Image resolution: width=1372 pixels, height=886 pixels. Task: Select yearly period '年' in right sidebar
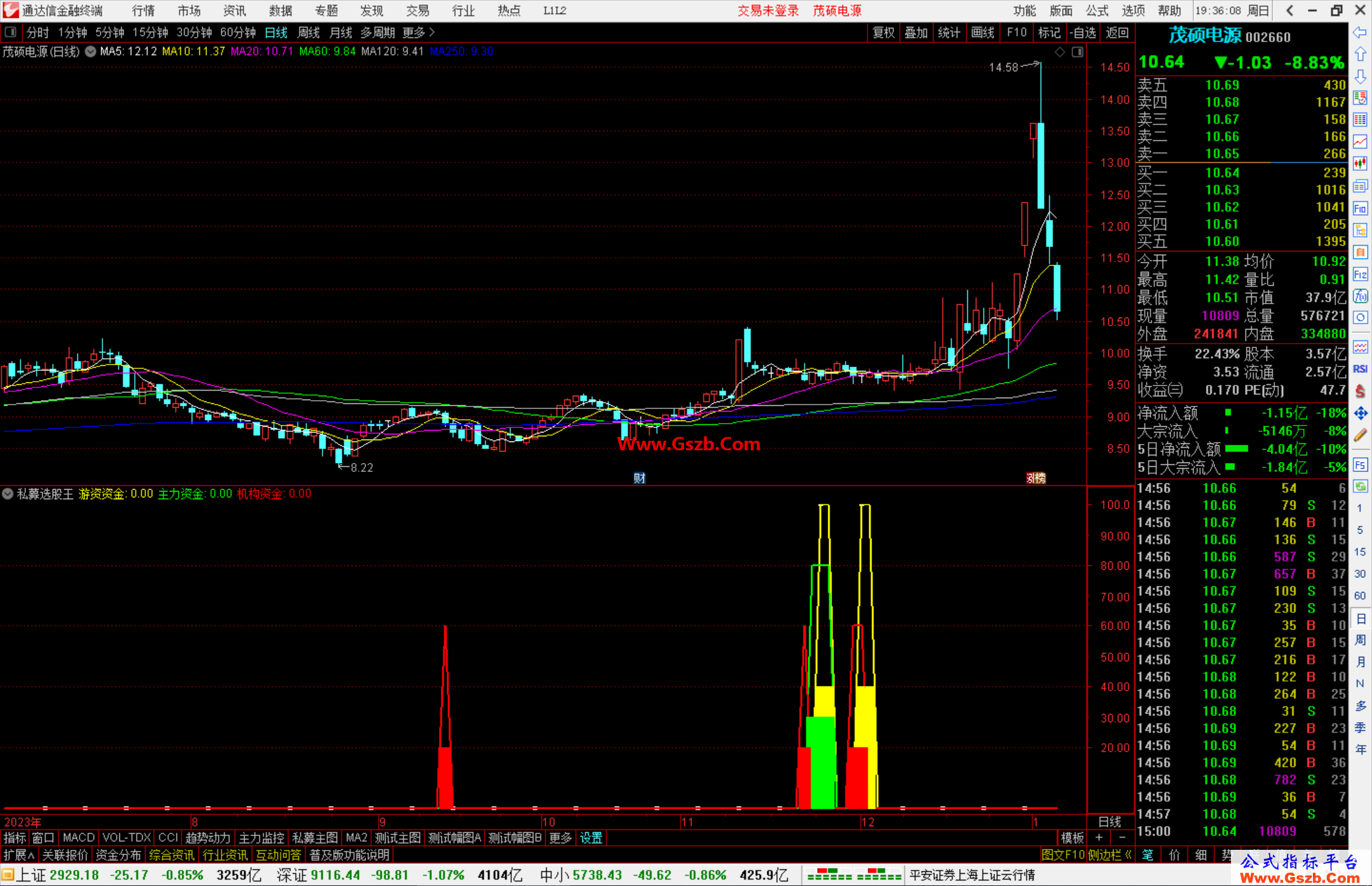tap(1360, 749)
